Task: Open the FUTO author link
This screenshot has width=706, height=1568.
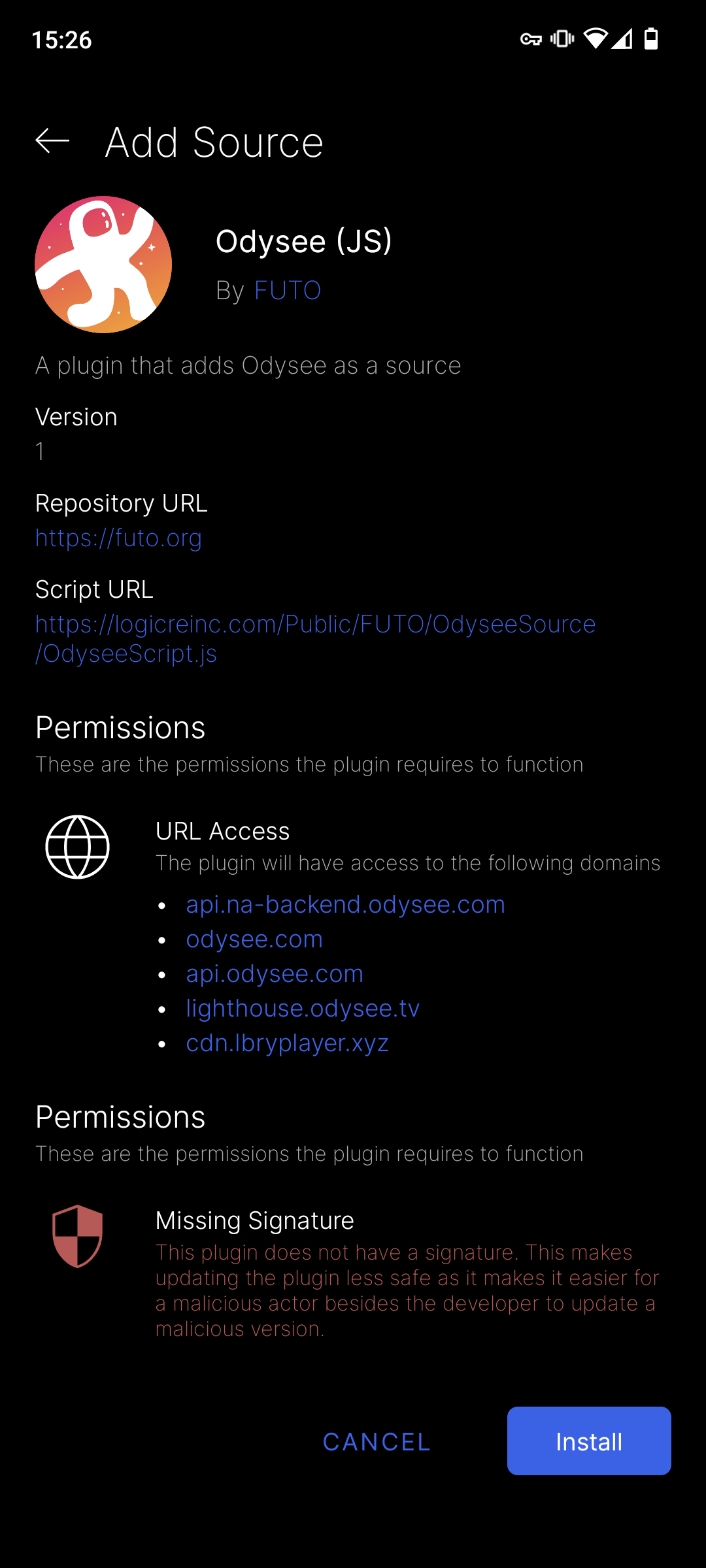Action: click(288, 290)
